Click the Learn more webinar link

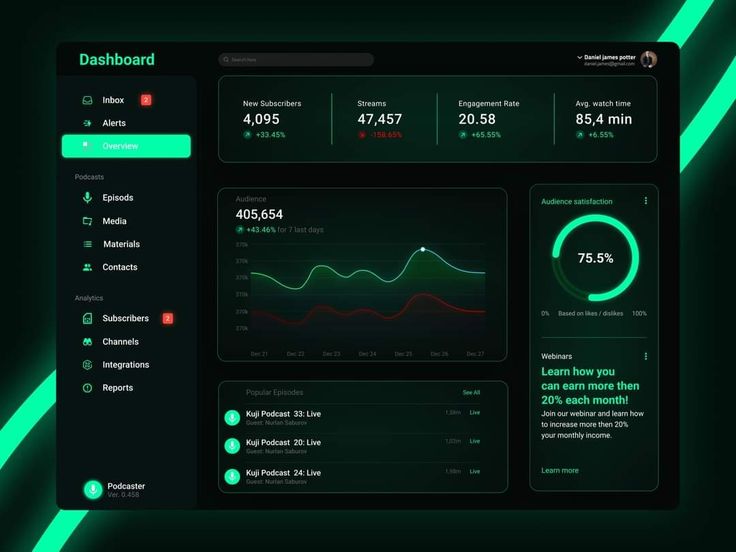tap(560, 470)
